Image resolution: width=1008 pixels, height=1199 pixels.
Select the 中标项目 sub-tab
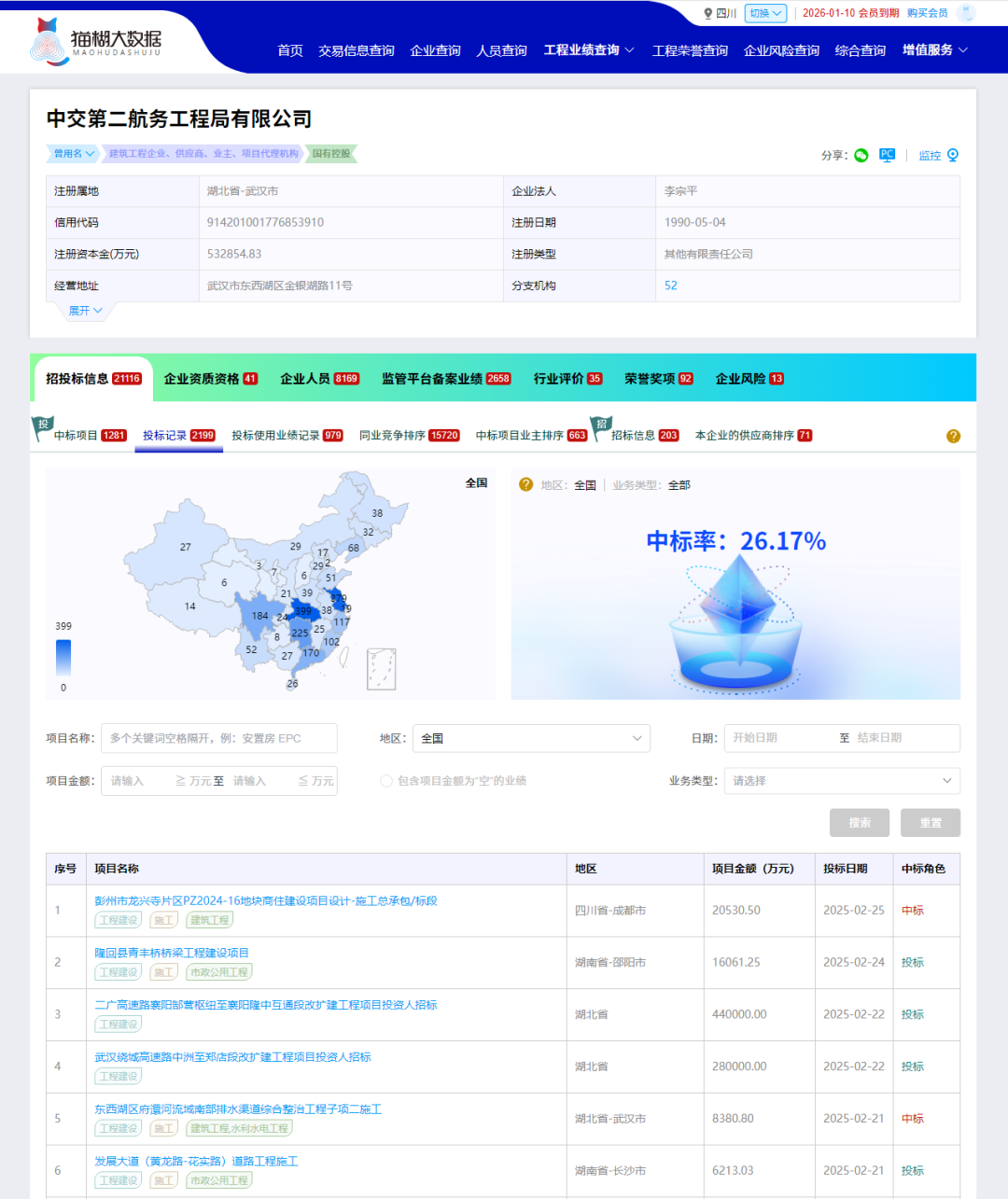tap(88, 436)
